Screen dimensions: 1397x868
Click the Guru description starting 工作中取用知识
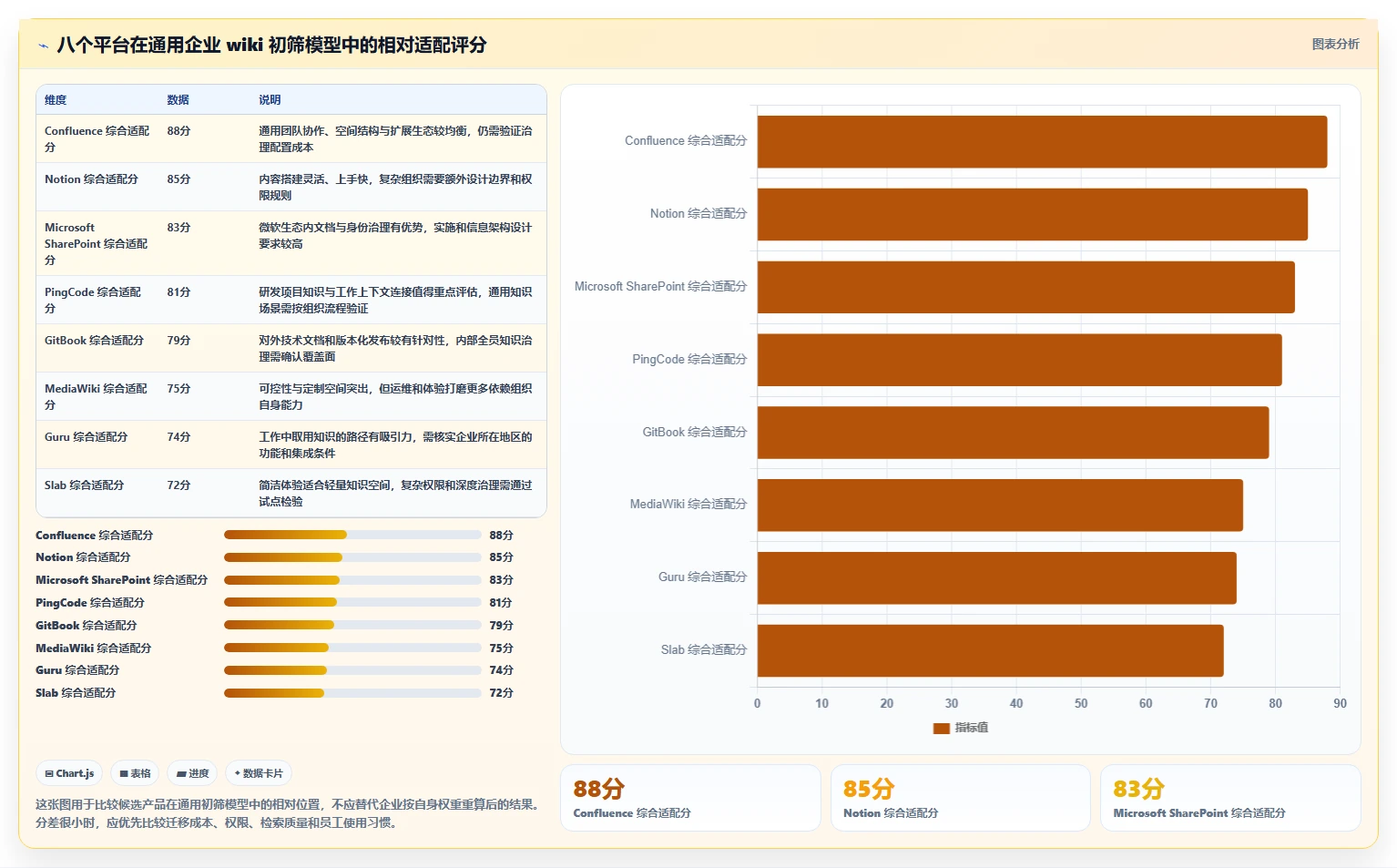click(395, 444)
